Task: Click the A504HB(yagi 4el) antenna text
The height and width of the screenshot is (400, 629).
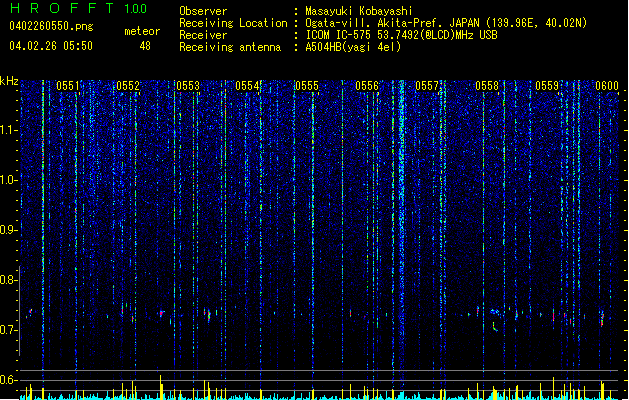Action: 353,47
